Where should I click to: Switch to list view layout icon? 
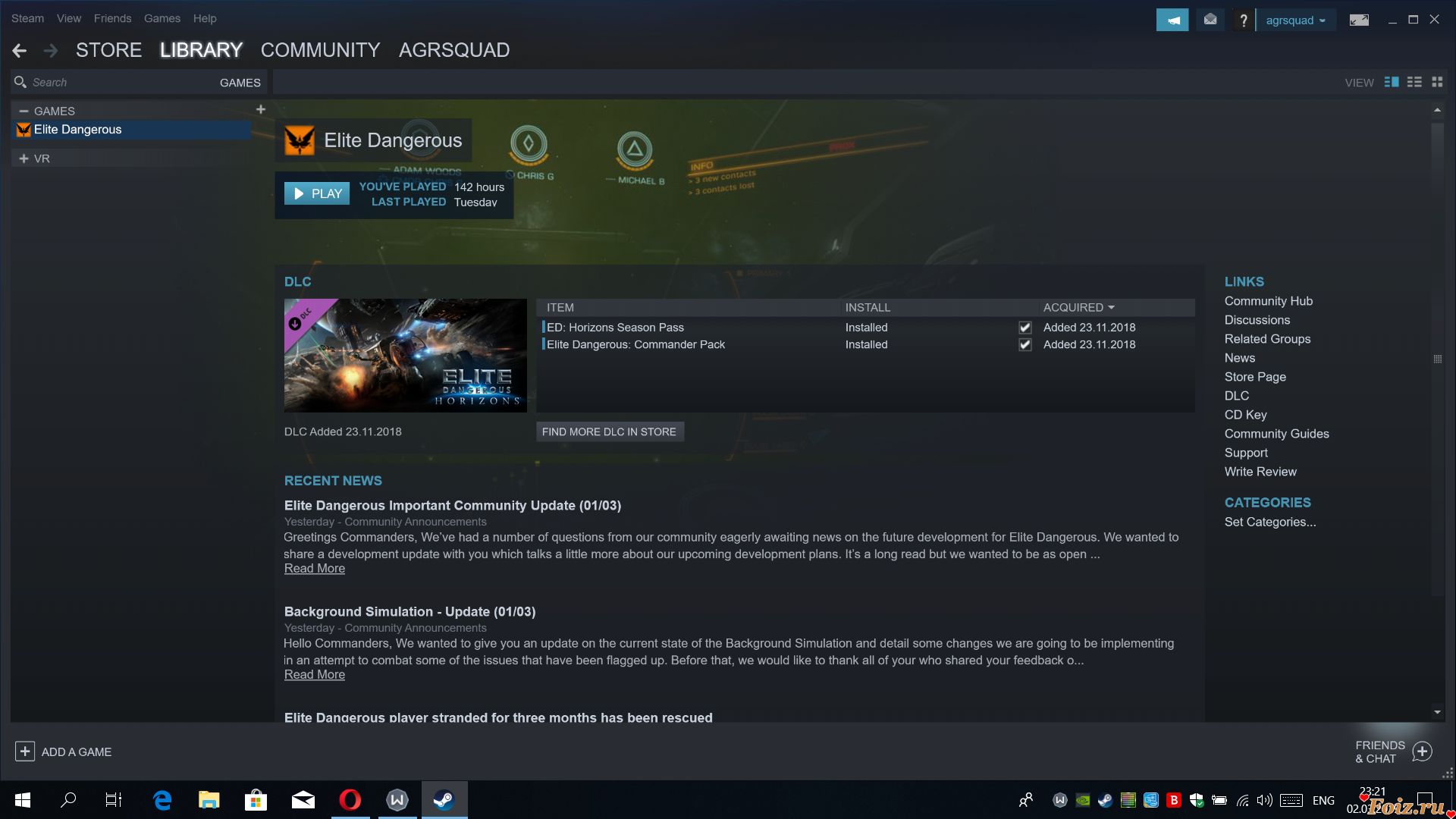[1414, 82]
